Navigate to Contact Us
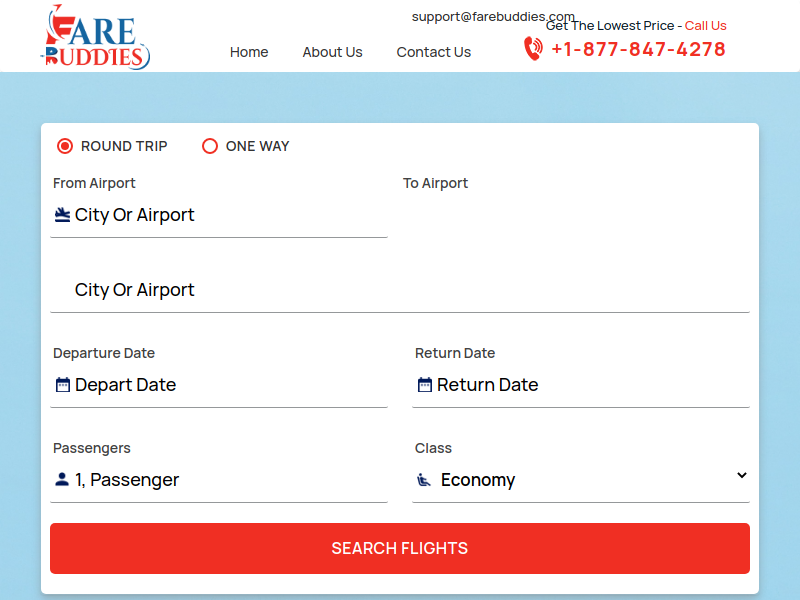This screenshot has width=800, height=600. coord(434,52)
